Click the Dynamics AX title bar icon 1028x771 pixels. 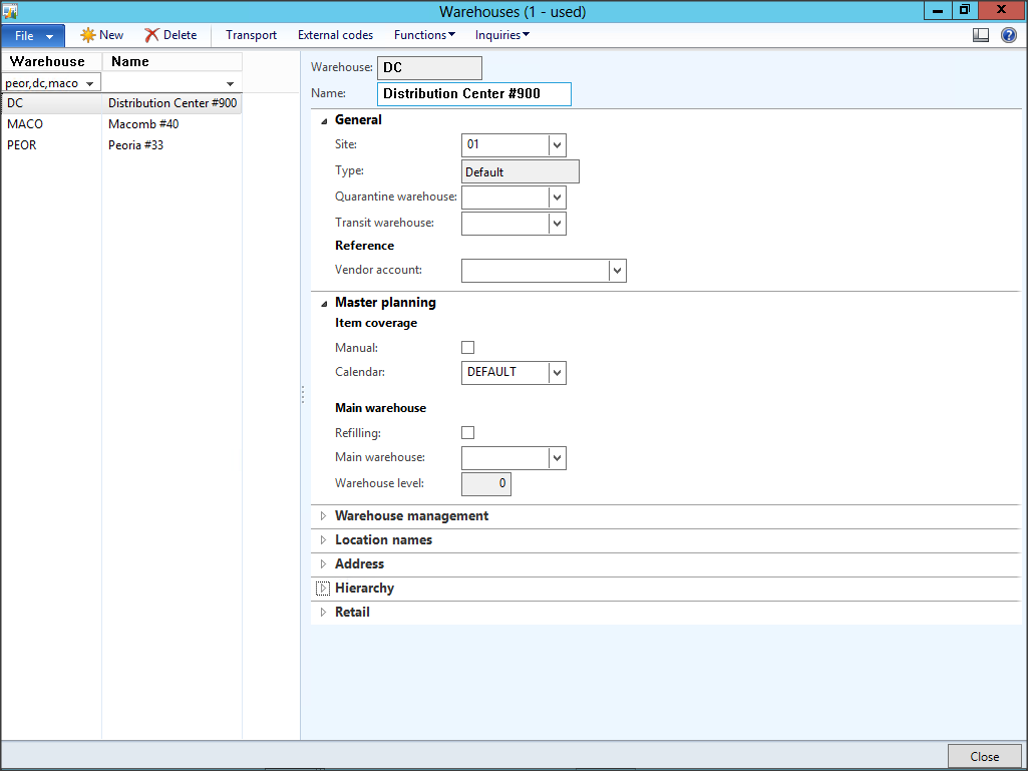tap(10, 11)
